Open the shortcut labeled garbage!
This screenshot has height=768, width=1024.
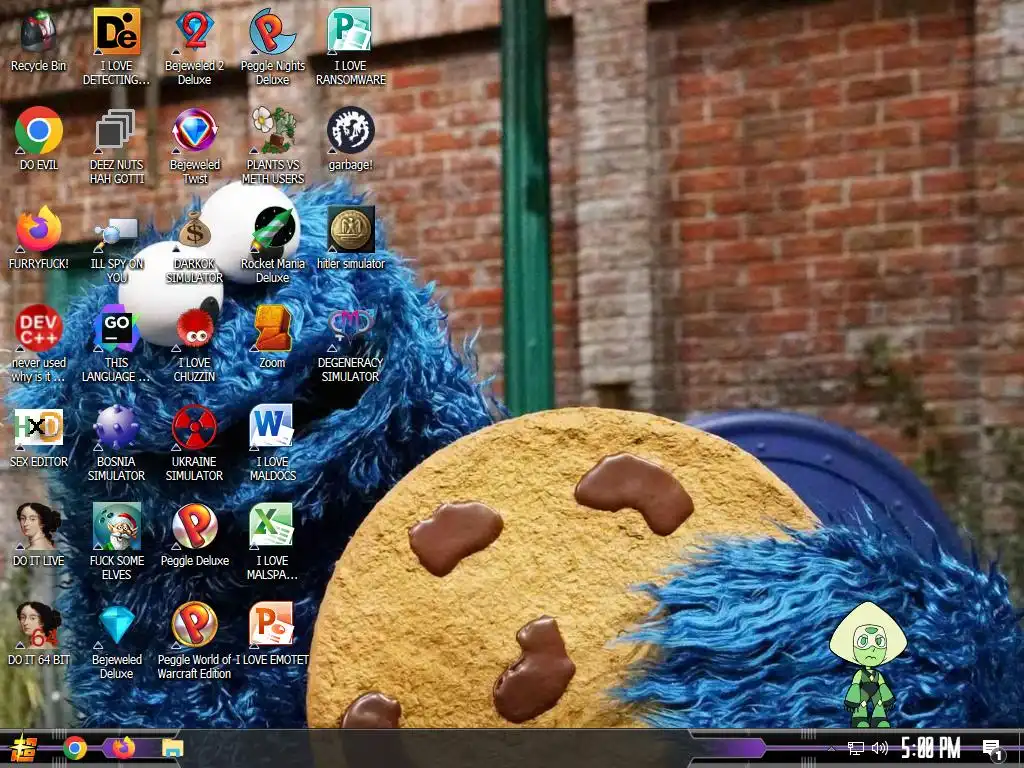[x=351, y=140]
